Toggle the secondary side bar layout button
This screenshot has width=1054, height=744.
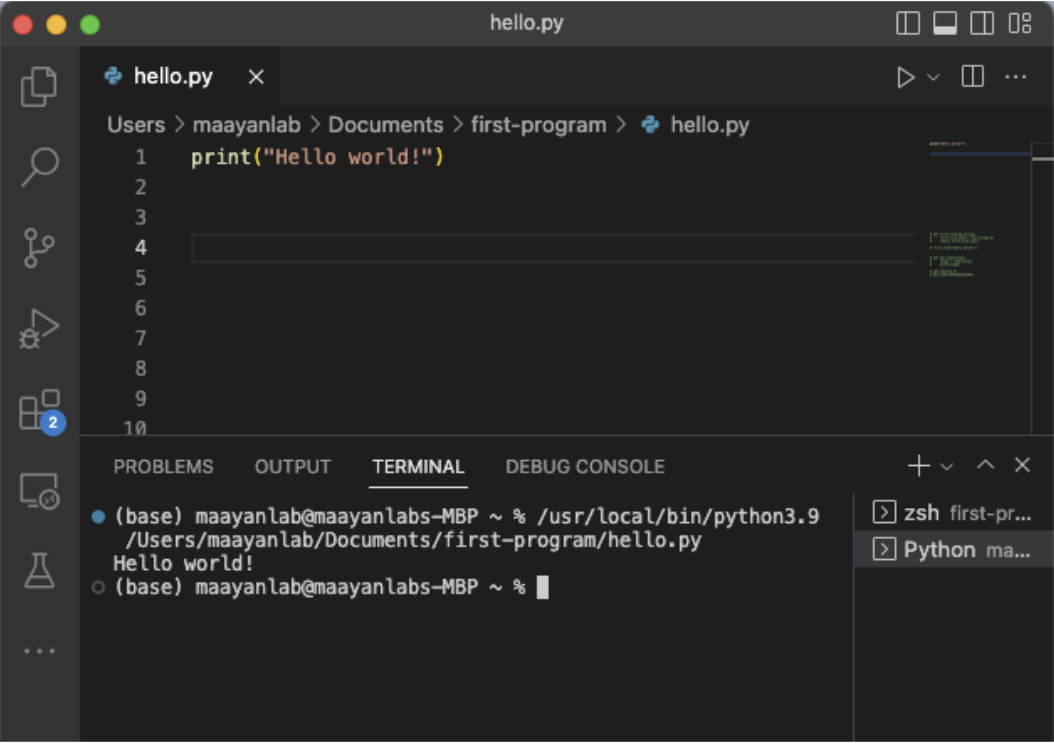[982, 23]
